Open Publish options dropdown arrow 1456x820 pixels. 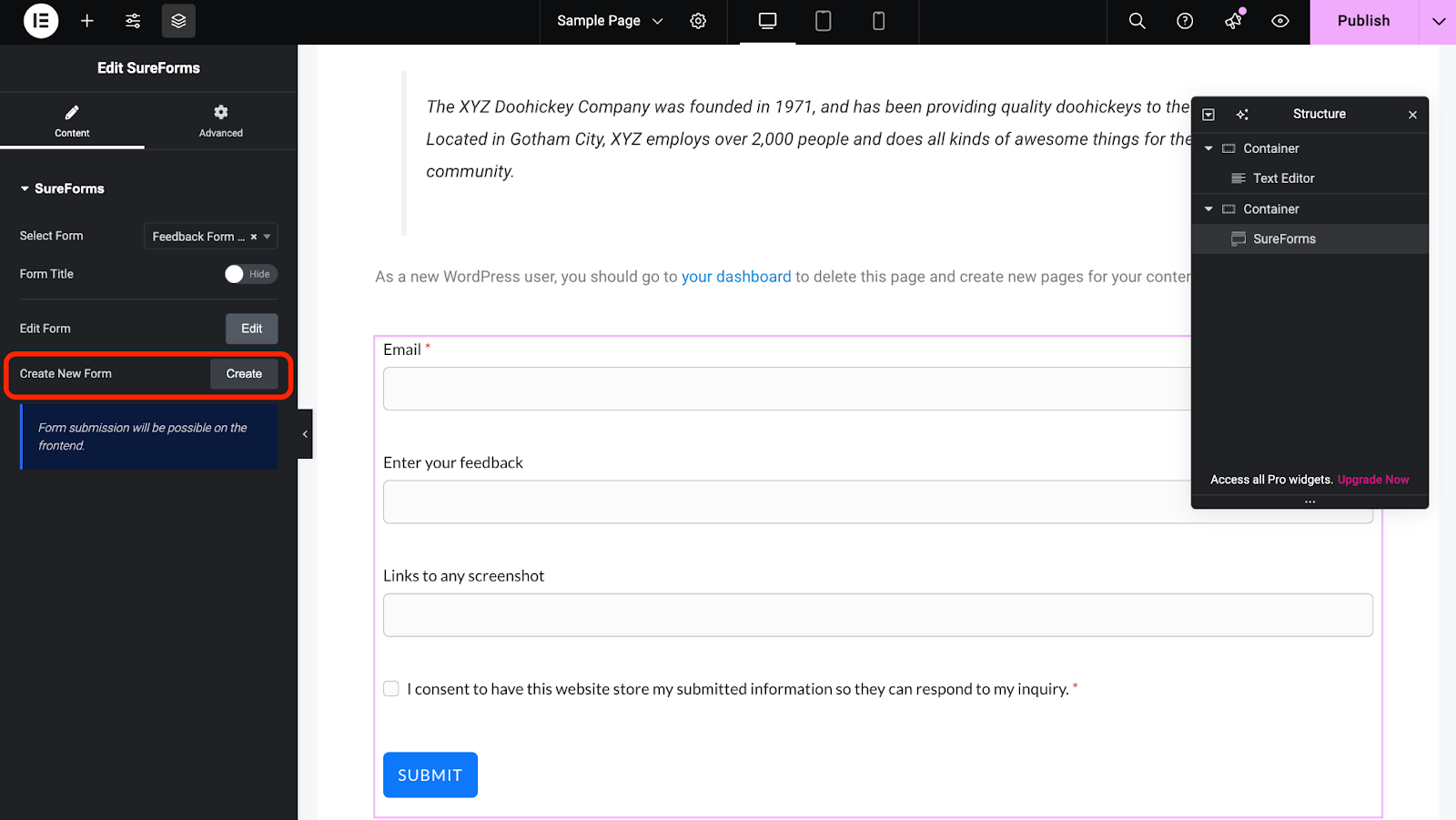1438,22
